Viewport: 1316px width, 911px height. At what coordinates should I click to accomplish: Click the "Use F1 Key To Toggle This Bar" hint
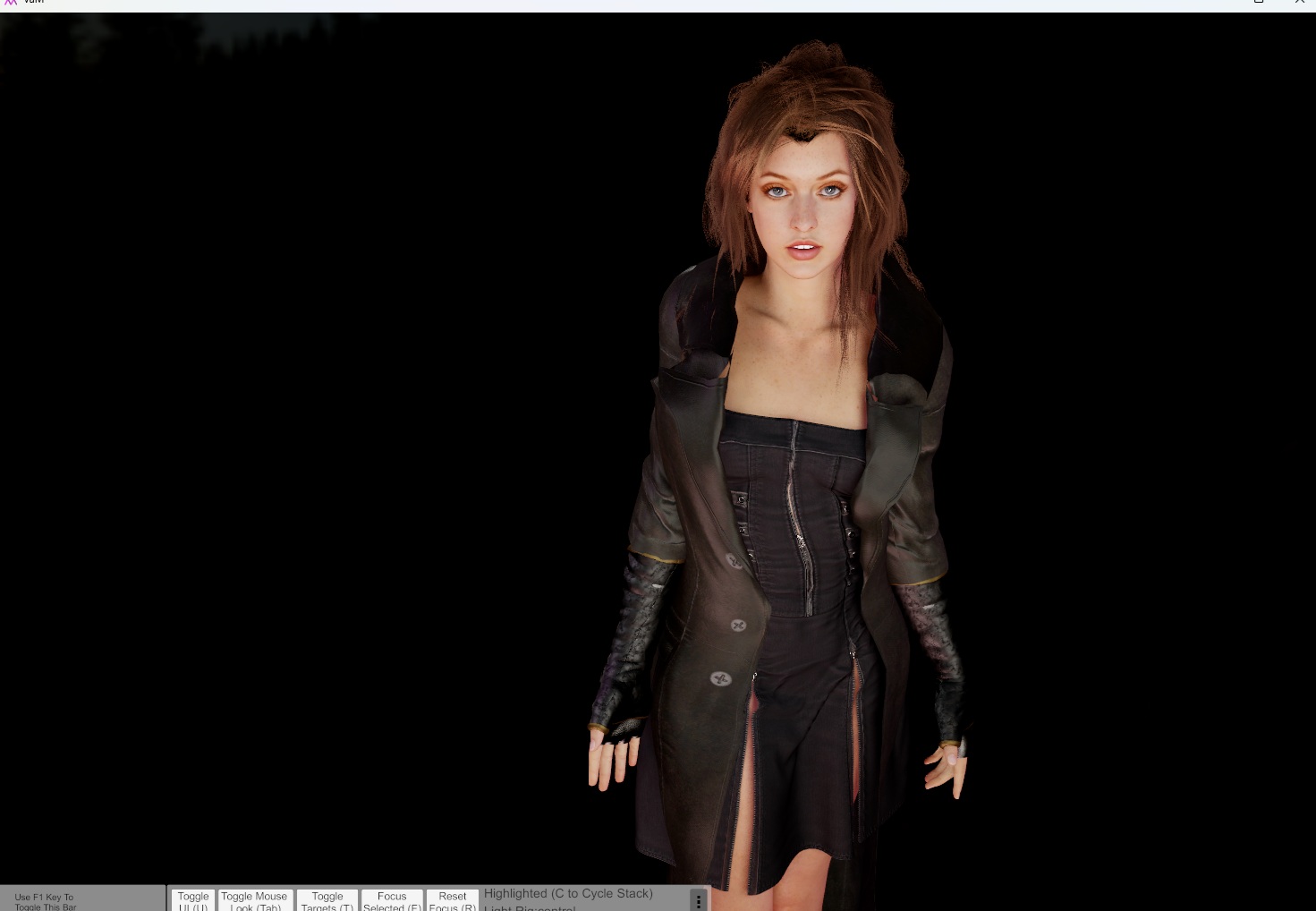tap(46, 901)
